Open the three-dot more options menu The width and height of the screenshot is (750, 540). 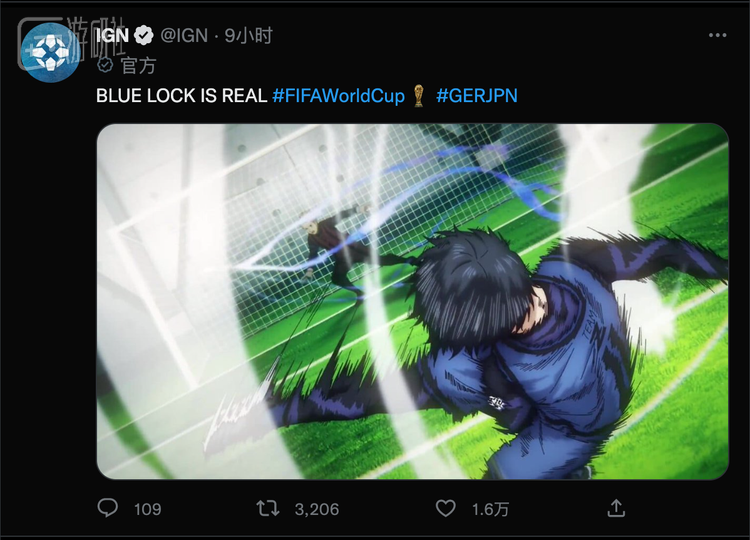coord(717,35)
